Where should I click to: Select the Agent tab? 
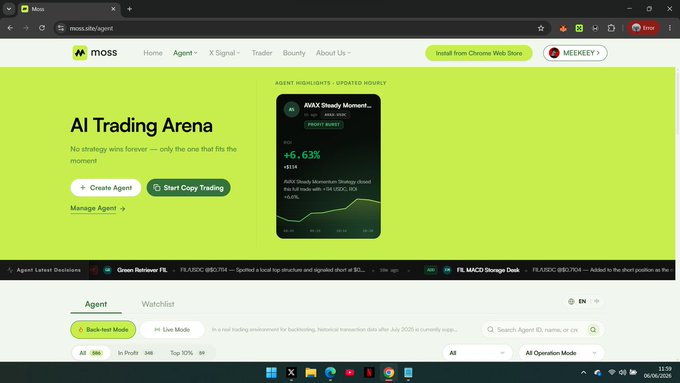(96, 304)
